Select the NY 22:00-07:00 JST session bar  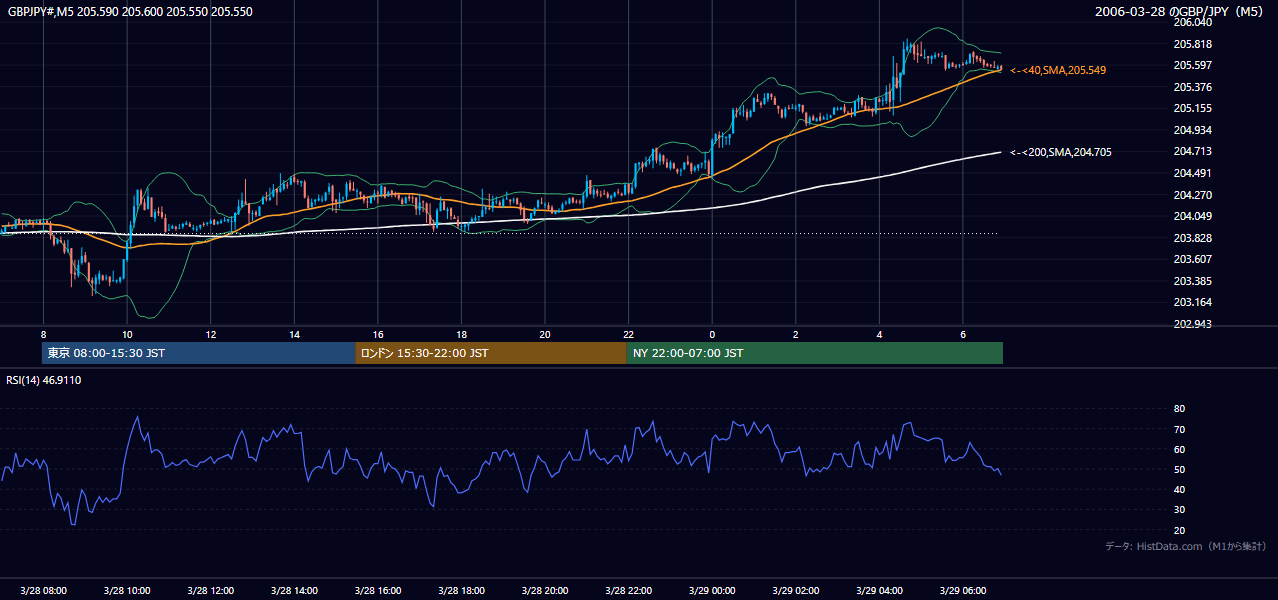tap(814, 353)
